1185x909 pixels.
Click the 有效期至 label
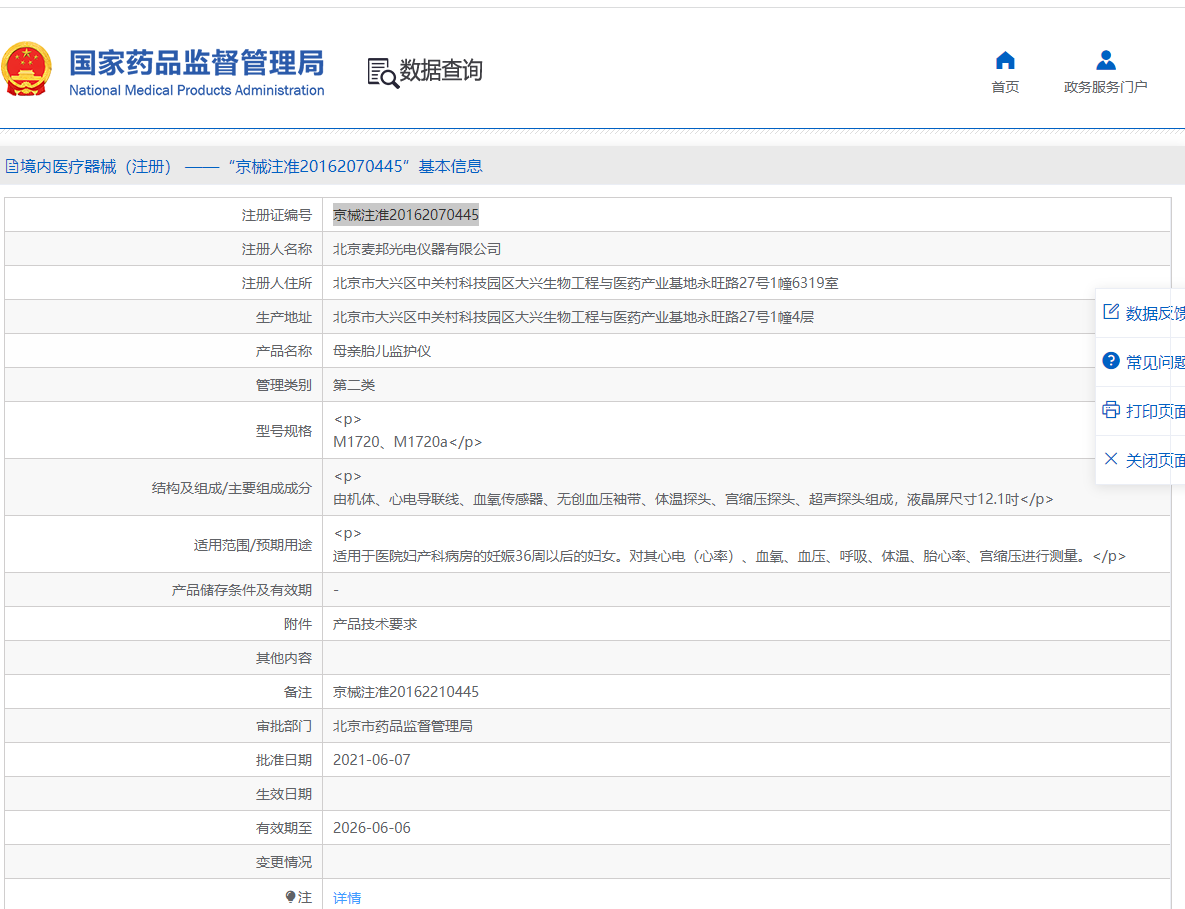click(x=283, y=828)
